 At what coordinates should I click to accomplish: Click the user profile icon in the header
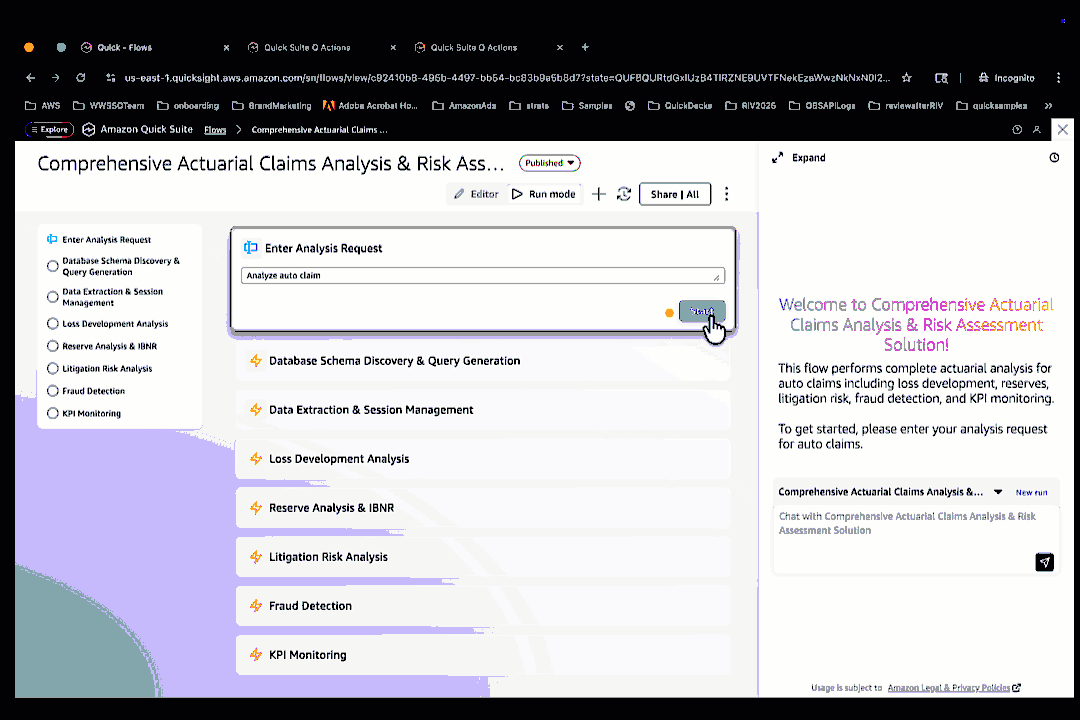[x=1038, y=129]
